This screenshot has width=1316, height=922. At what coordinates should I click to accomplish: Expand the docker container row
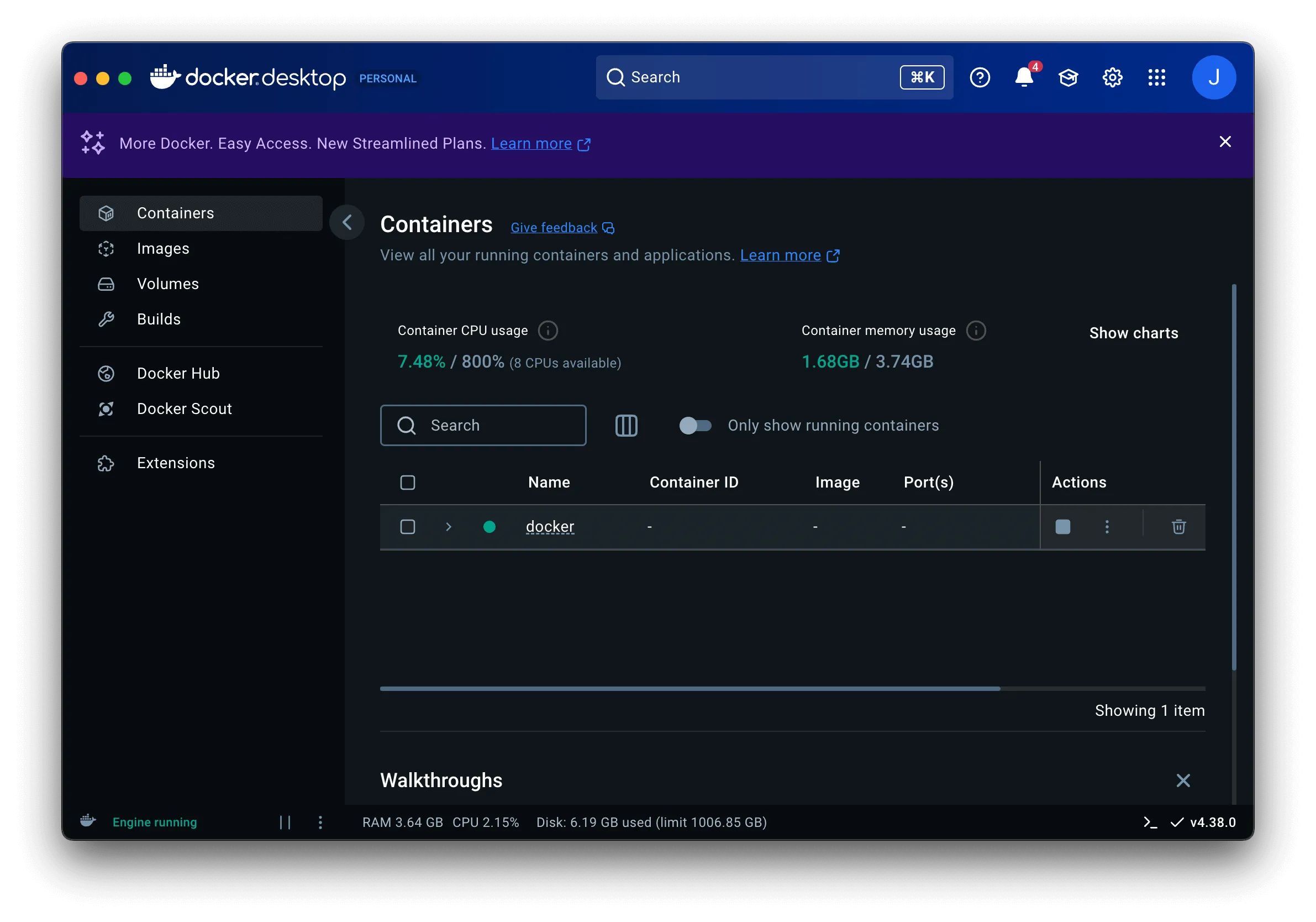448,527
